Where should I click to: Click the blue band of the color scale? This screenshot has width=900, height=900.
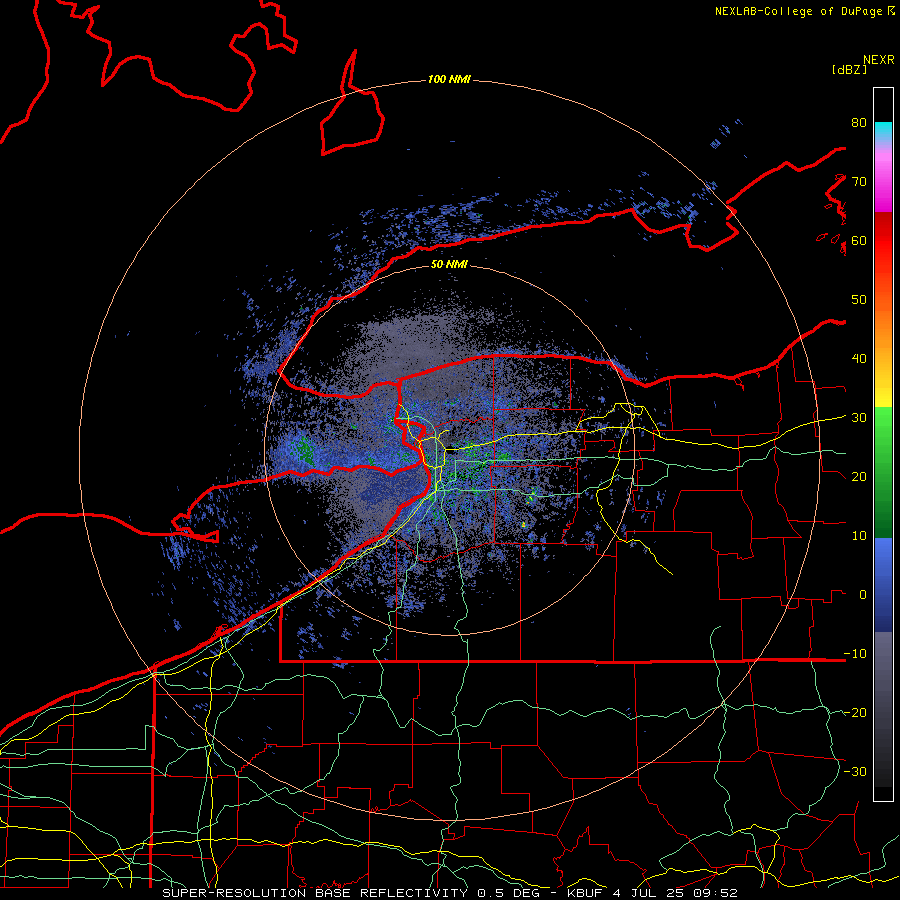pos(883,584)
